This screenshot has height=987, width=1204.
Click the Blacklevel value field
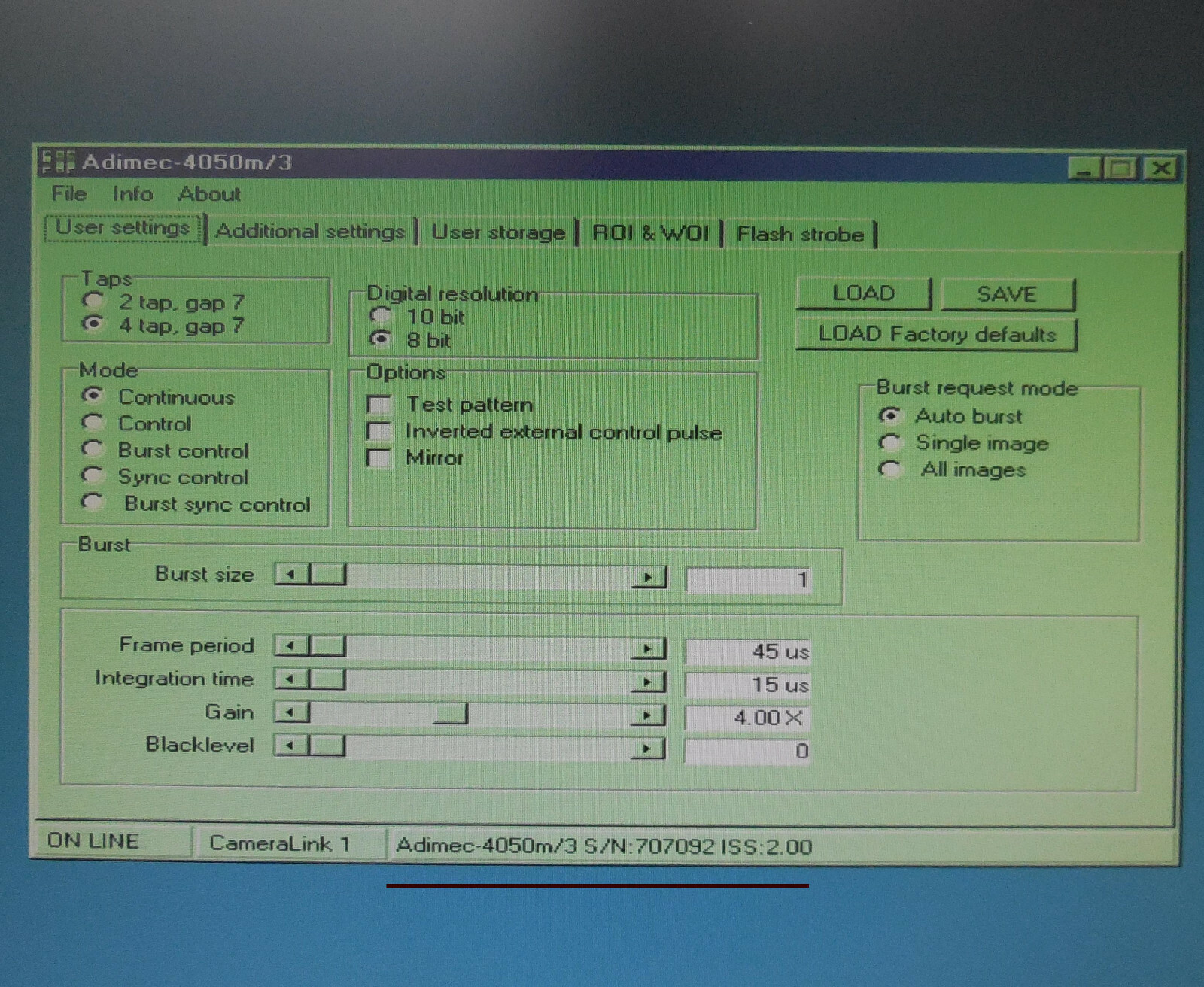point(747,751)
